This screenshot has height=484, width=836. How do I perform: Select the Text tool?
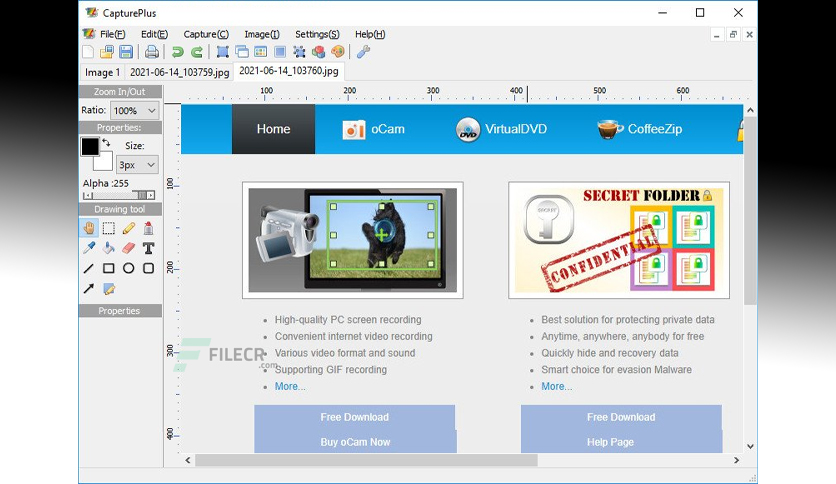tap(148, 248)
